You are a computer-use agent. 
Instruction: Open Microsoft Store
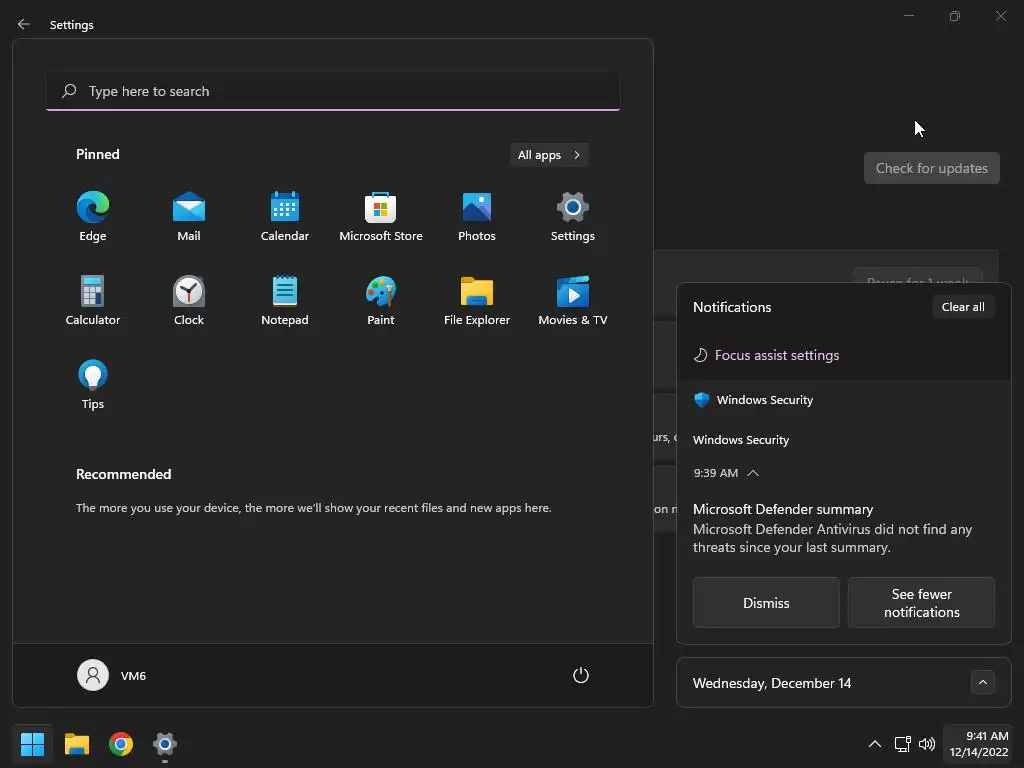point(381,217)
